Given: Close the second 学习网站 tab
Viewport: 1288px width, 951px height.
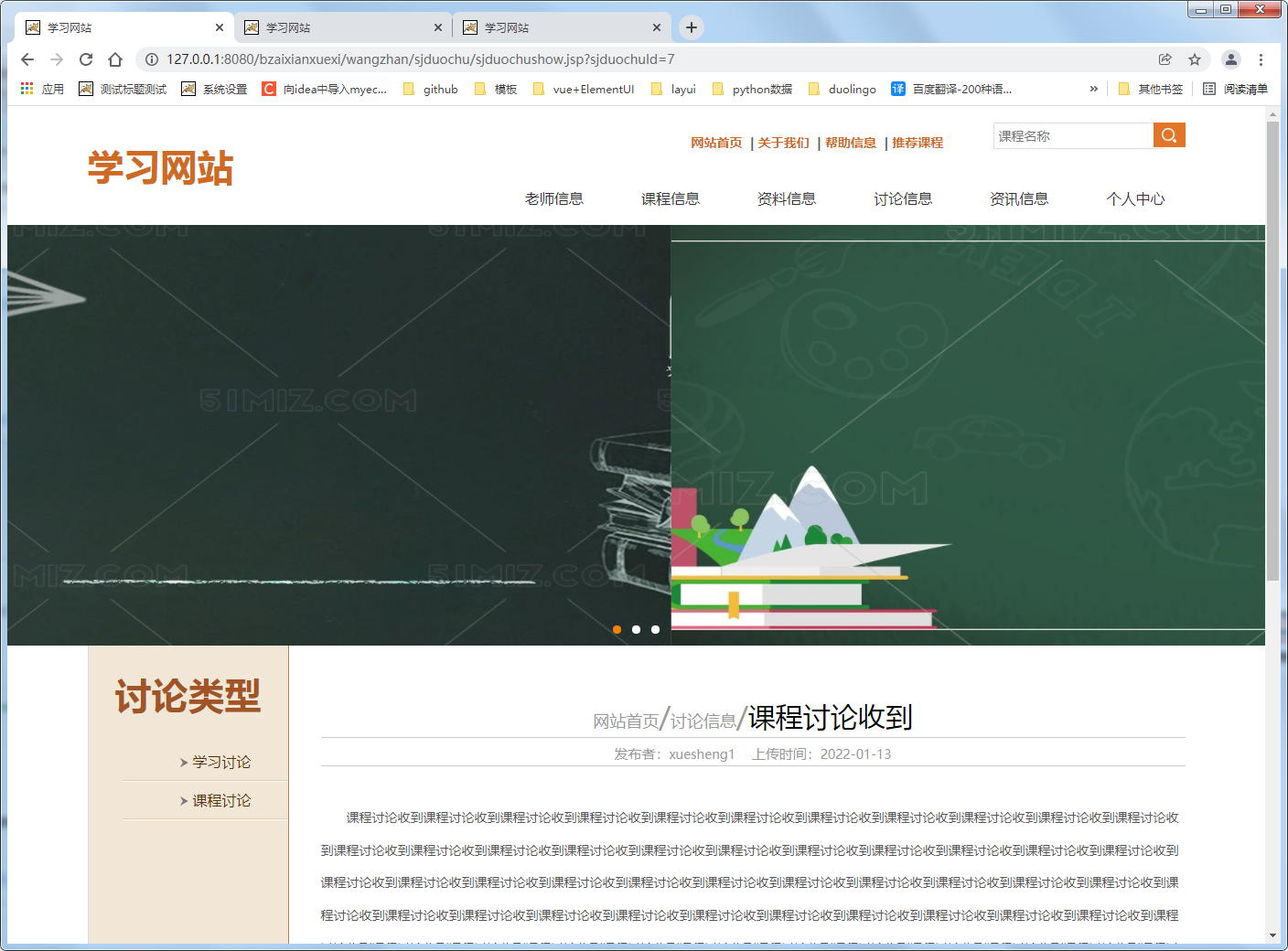Looking at the screenshot, I should tap(438, 27).
